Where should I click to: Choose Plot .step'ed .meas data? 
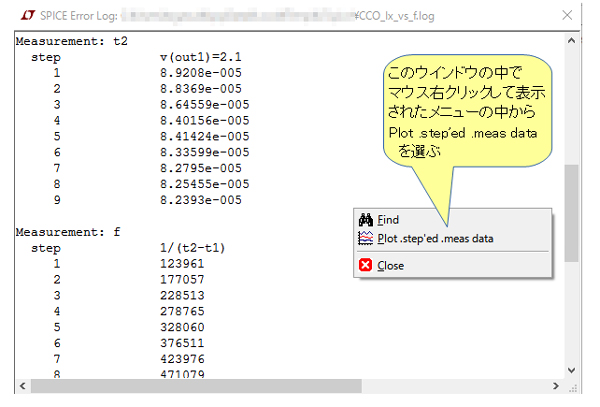pos(435,238)
